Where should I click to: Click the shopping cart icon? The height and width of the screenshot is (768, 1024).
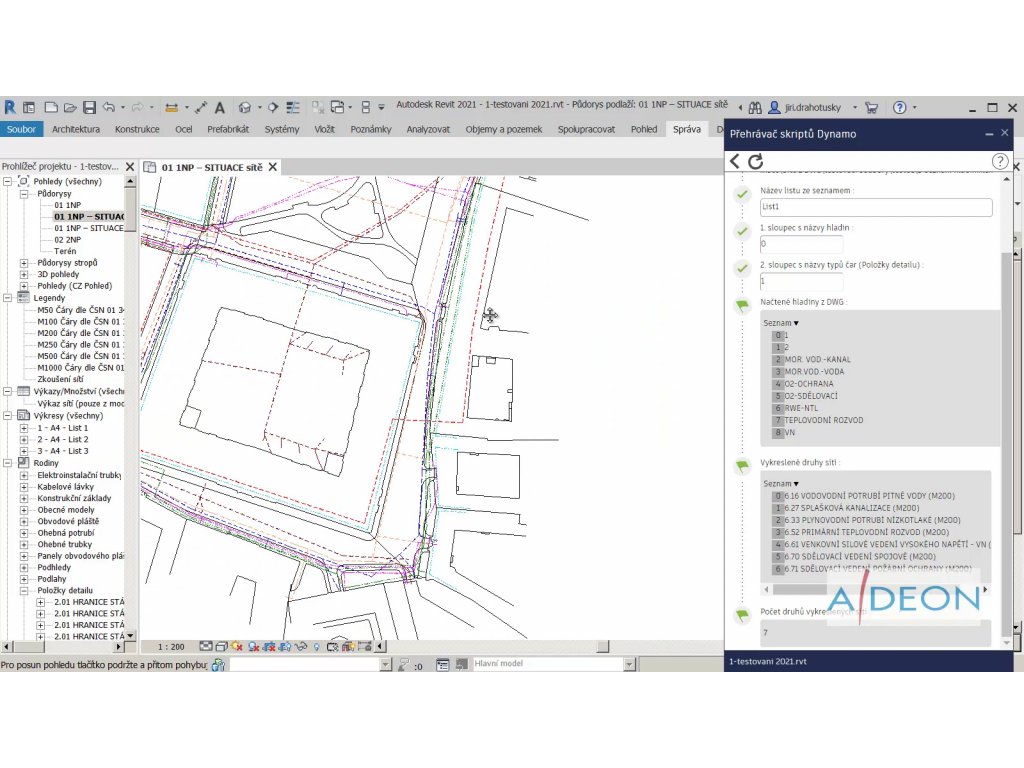tap(871, 107)
